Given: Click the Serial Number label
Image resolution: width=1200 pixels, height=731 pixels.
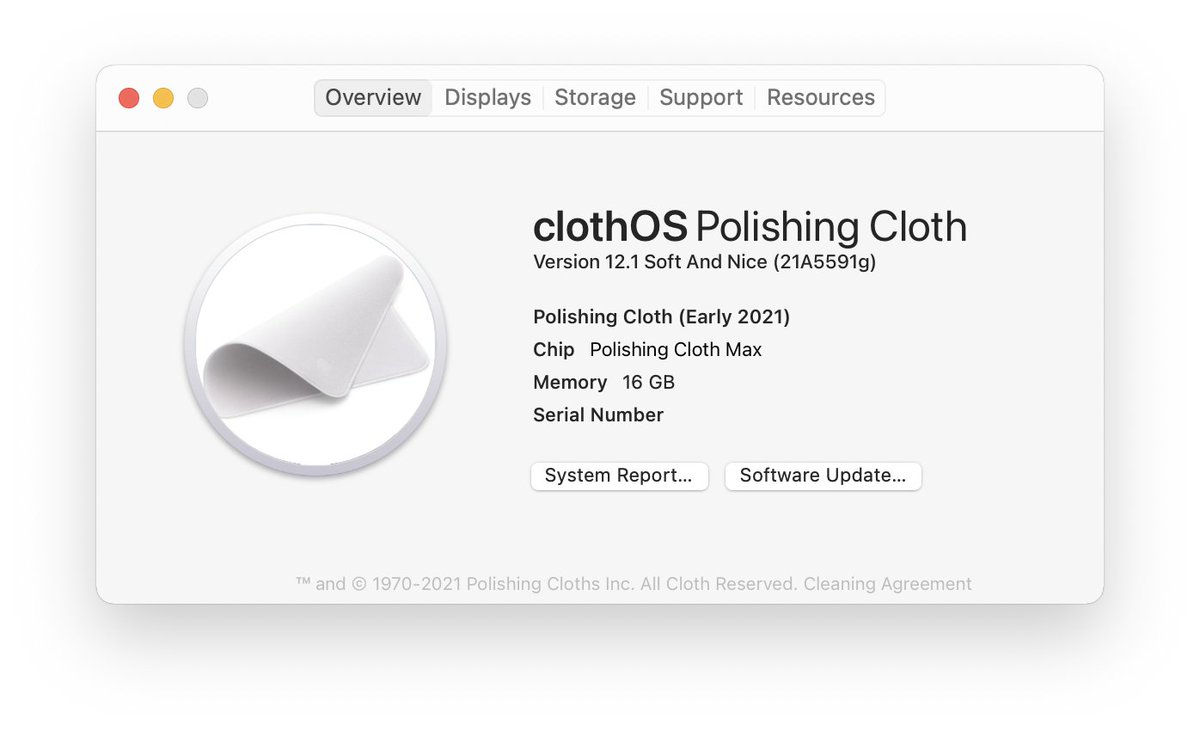Looking at the screenshot, I should [x=598, y=415].
